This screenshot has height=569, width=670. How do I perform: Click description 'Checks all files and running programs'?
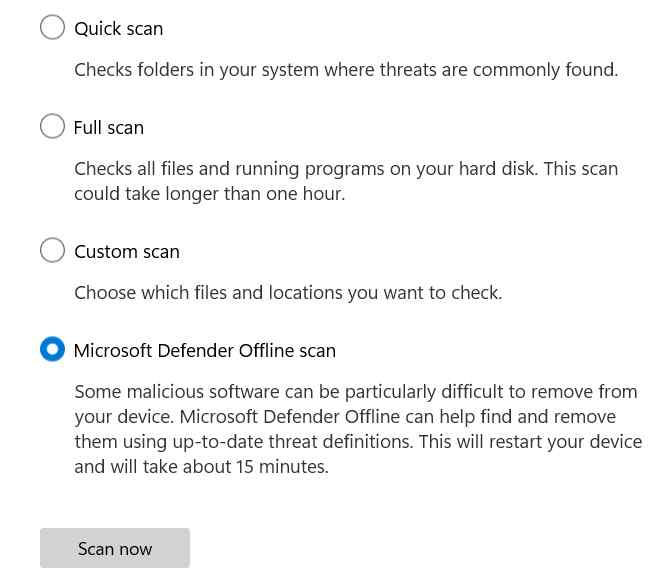(x=346, y=181)
